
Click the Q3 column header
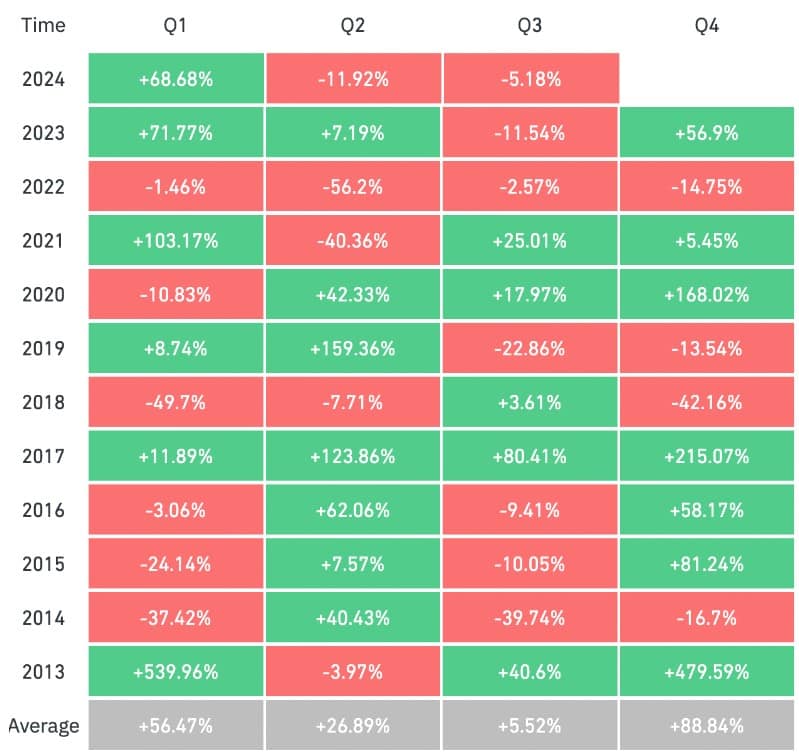click(530, 25)
